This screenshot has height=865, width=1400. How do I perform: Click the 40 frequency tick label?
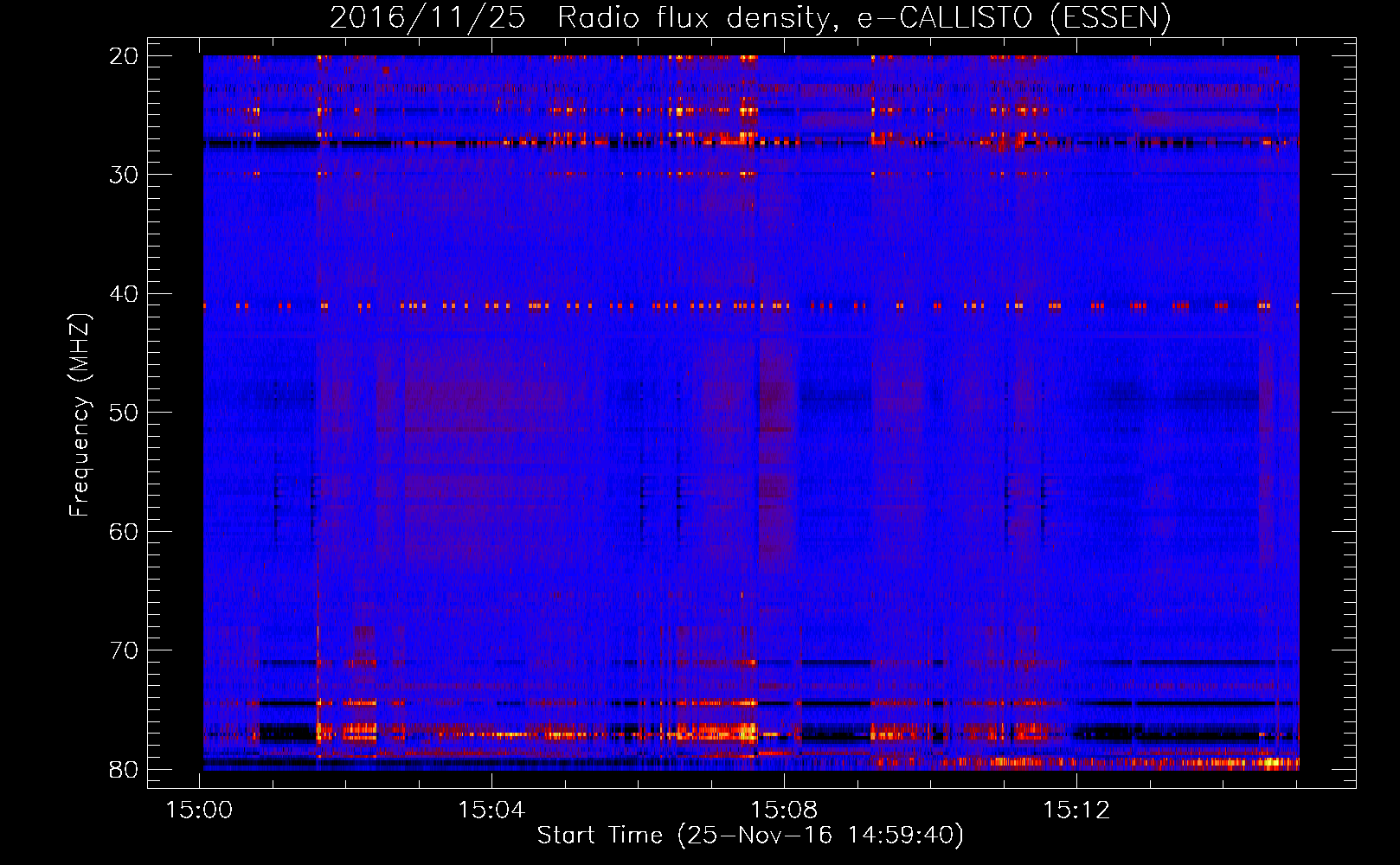point(124,294)
